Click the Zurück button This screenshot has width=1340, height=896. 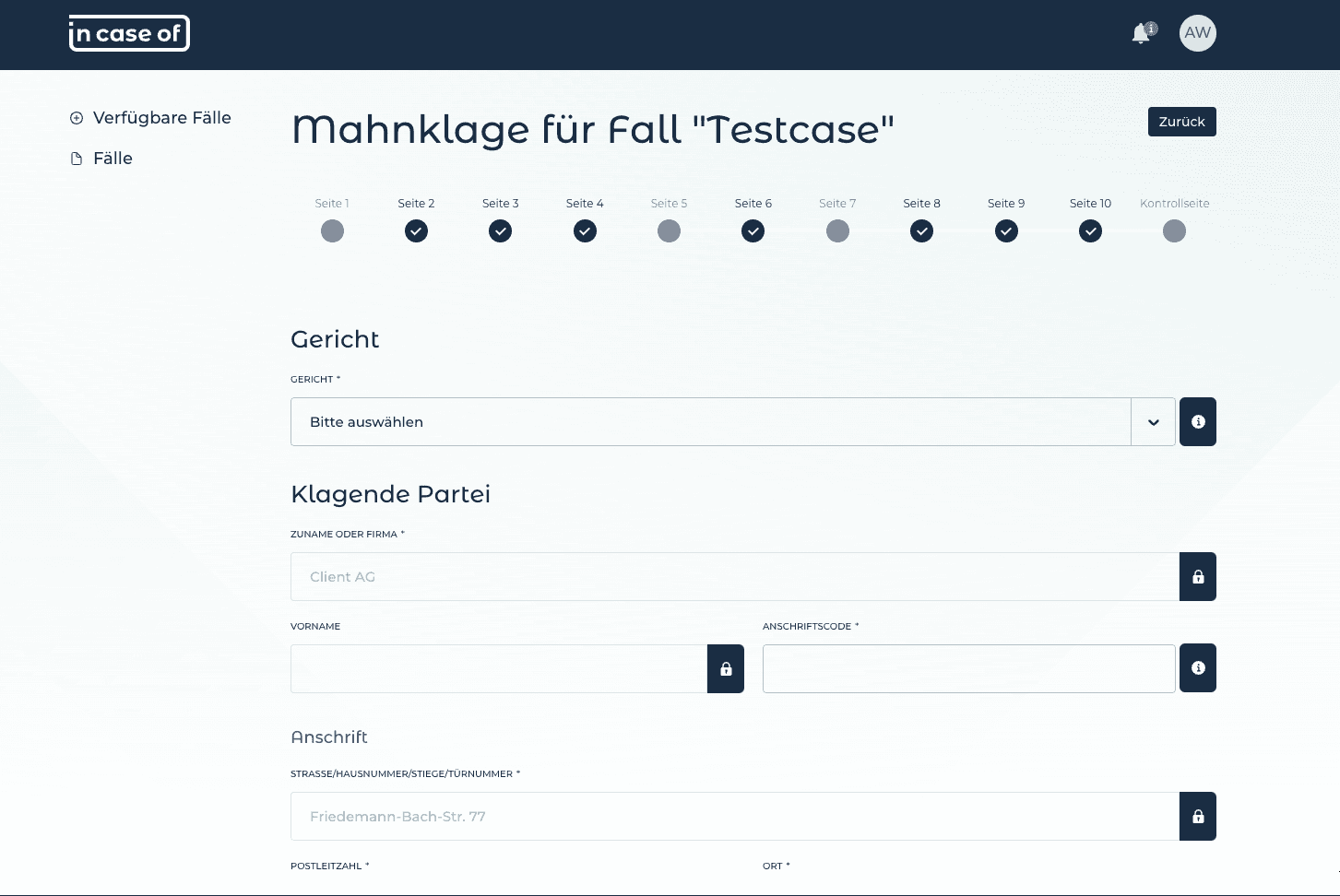pyautogui.click(x=1181, y=122)
